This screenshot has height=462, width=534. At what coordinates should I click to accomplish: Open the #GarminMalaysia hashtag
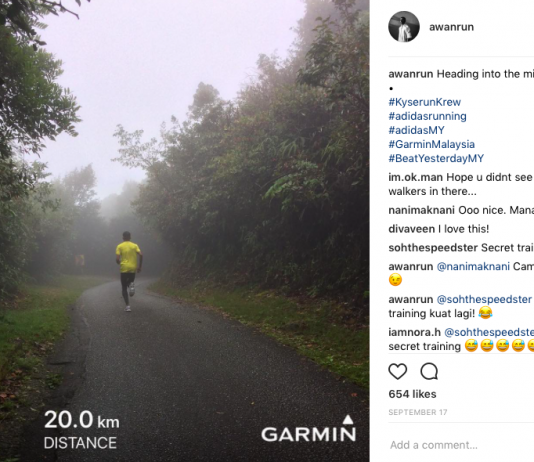coord(431,144)
